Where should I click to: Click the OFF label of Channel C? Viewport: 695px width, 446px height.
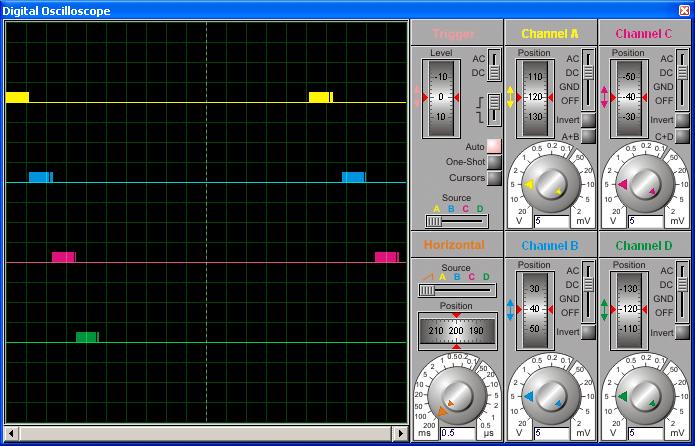pos(664,101)
